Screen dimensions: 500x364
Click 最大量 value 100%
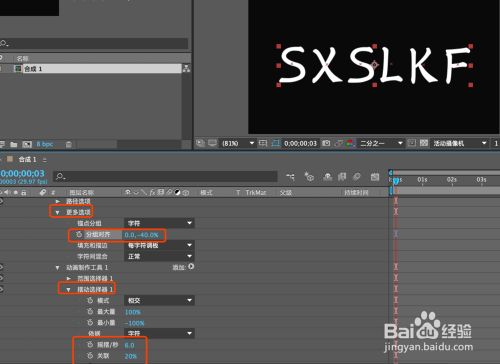[x=133, y=312]
